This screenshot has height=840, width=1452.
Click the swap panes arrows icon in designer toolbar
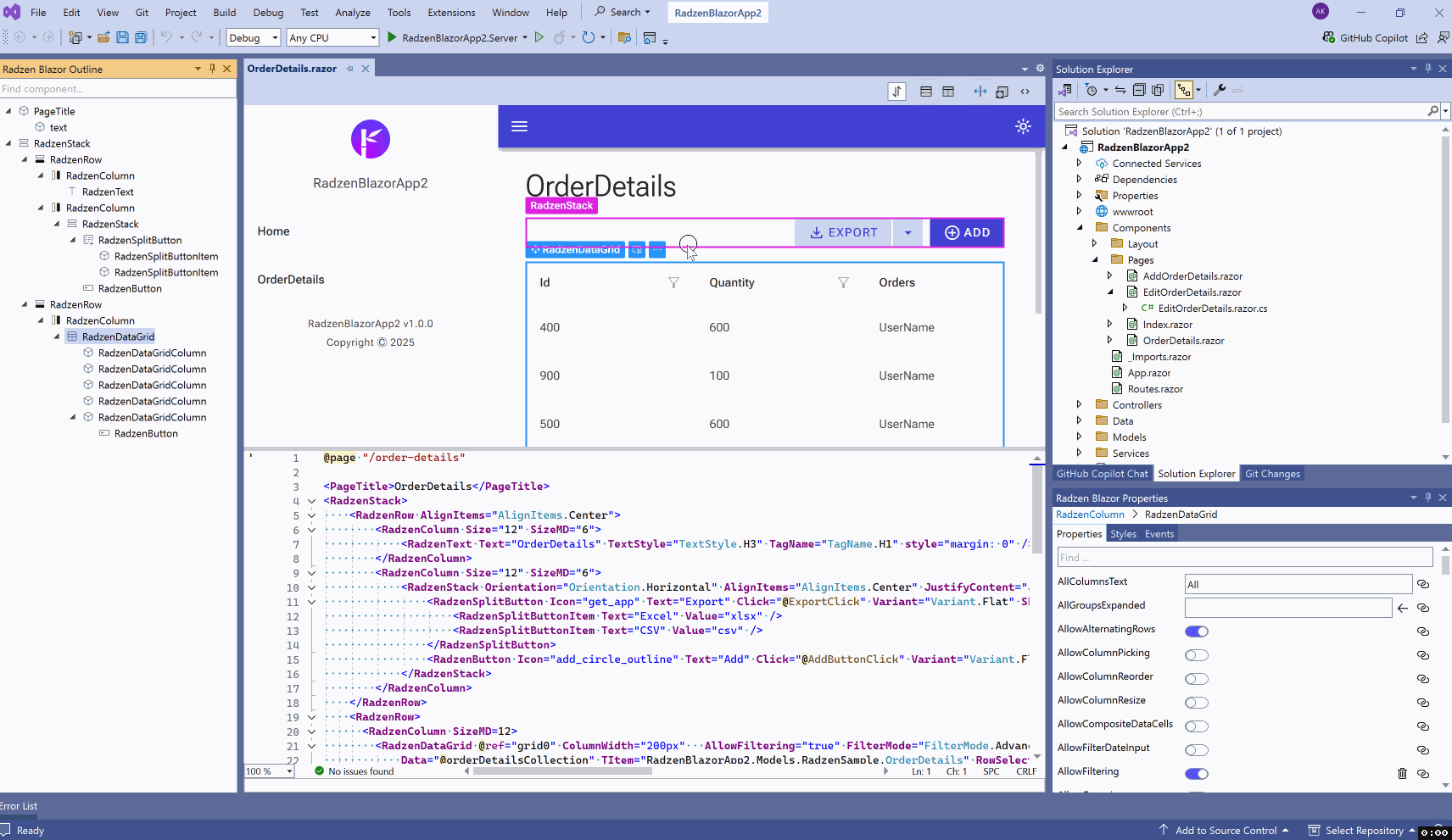(x=896, y=92)
